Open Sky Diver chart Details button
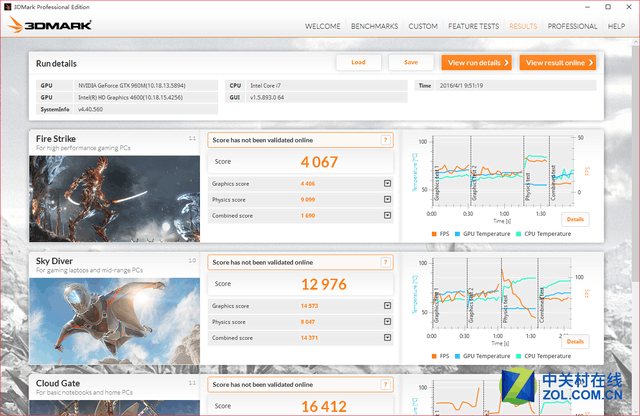Image resolution: width=640 pixels, height=416 pixels. (575, 341)
